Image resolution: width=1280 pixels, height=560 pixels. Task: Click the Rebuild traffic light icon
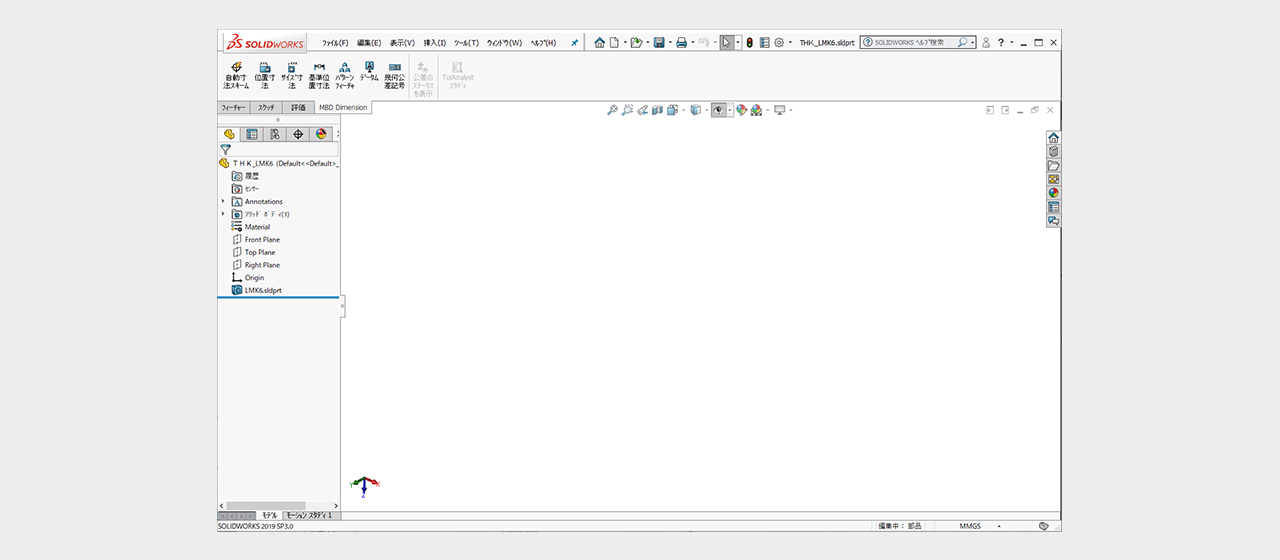point(749,43)
